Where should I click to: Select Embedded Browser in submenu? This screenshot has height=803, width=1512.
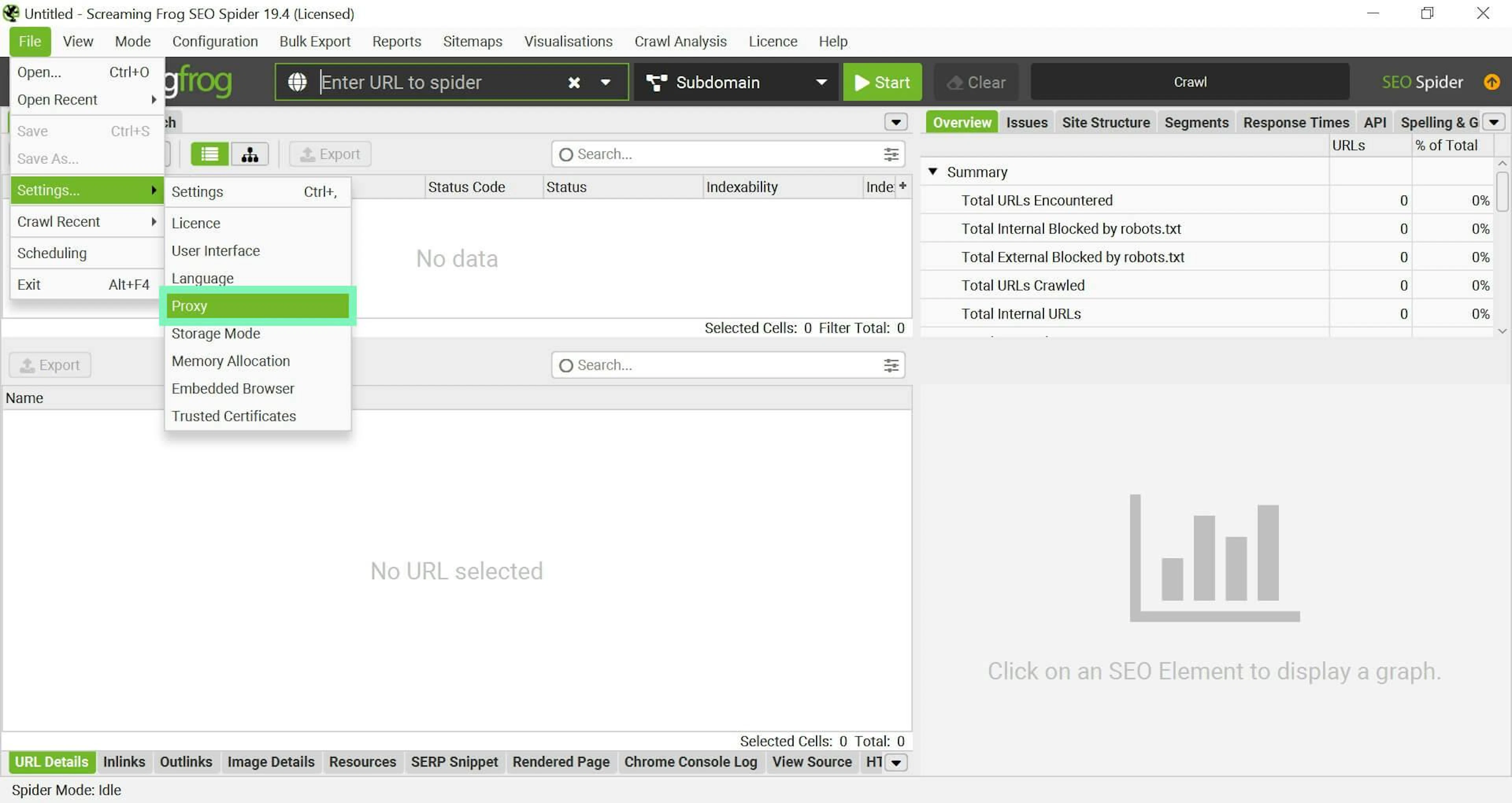tap(258, 389)
